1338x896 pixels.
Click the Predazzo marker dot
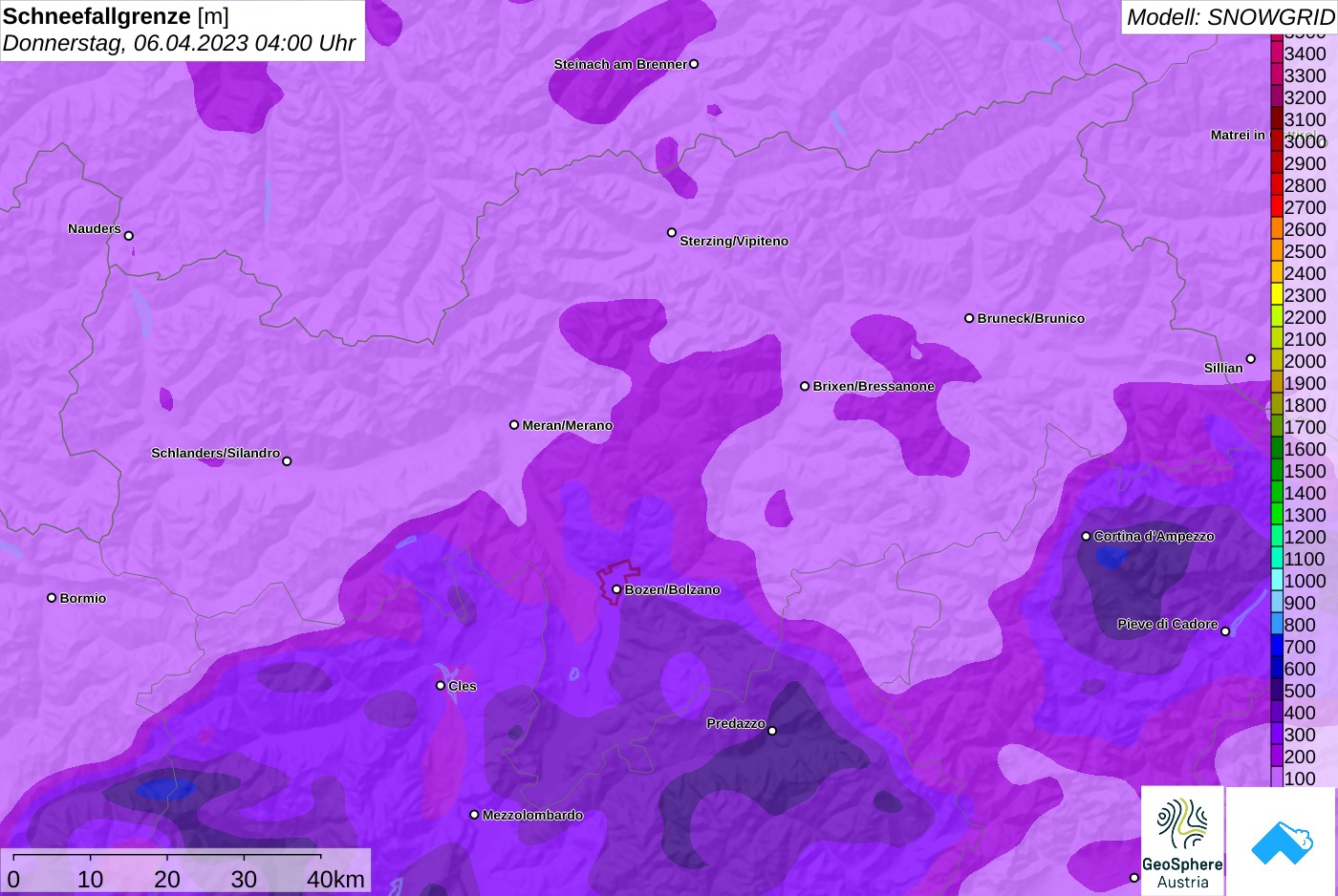772,731
